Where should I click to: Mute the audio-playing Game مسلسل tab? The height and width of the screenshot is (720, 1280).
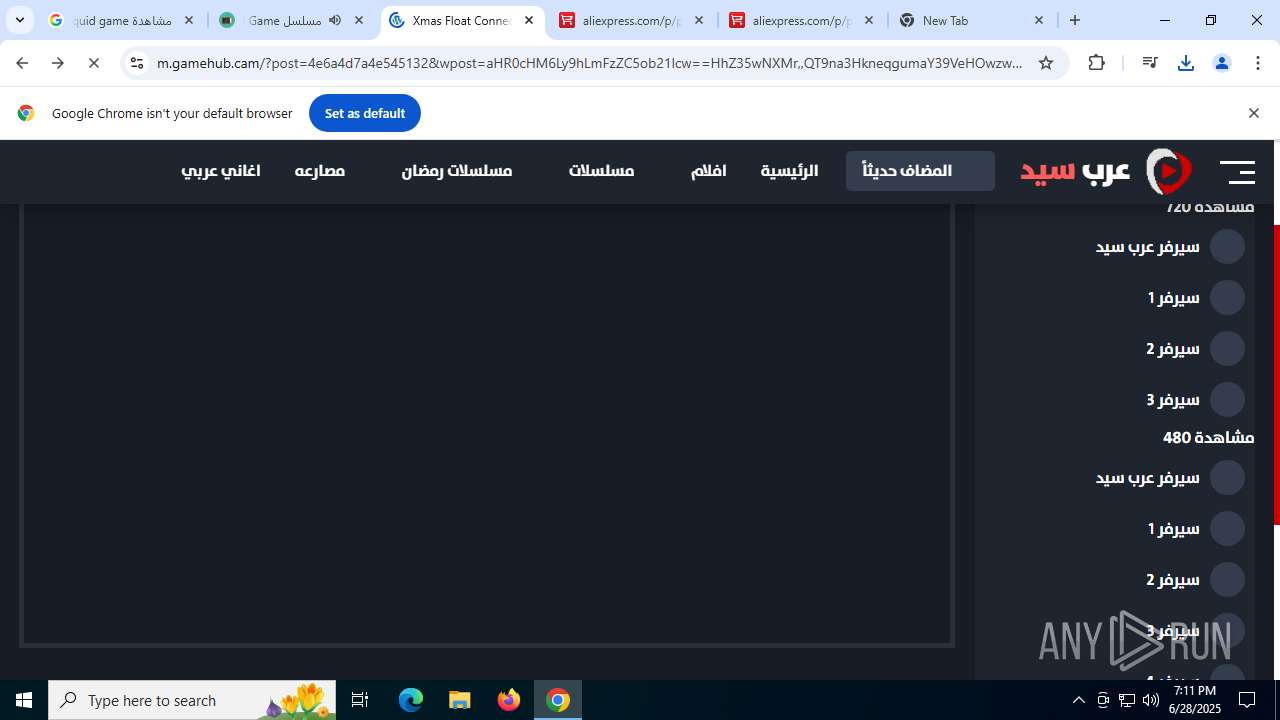tap(335, 20)
